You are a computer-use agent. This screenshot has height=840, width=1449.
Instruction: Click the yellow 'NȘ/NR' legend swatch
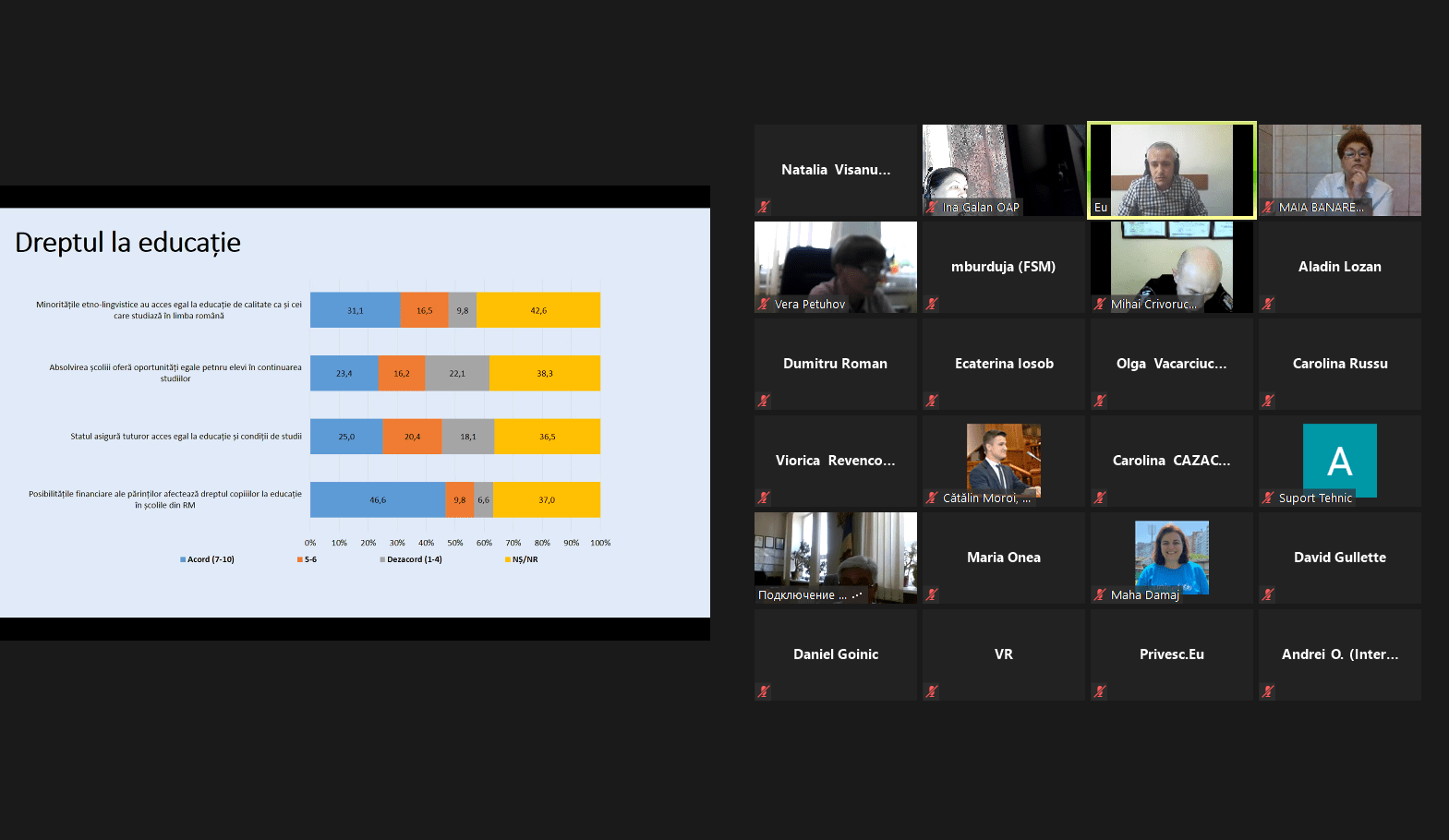point(507,559)
